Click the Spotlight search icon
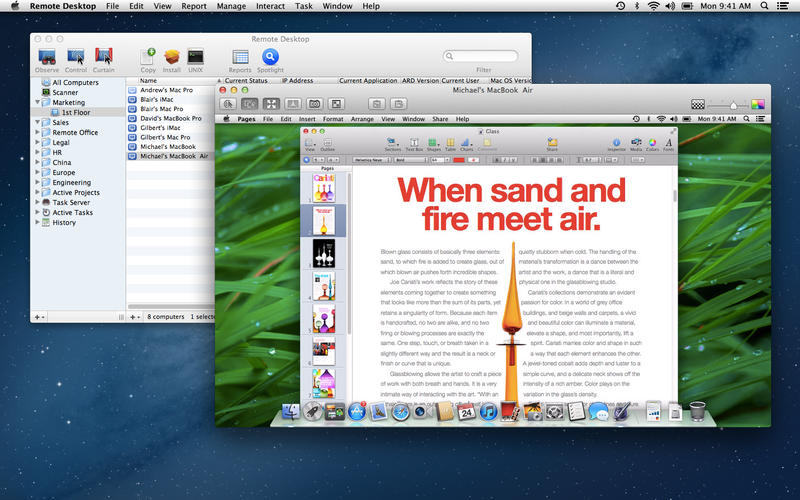This screenshot has width=800, height=500. (270, 57)
